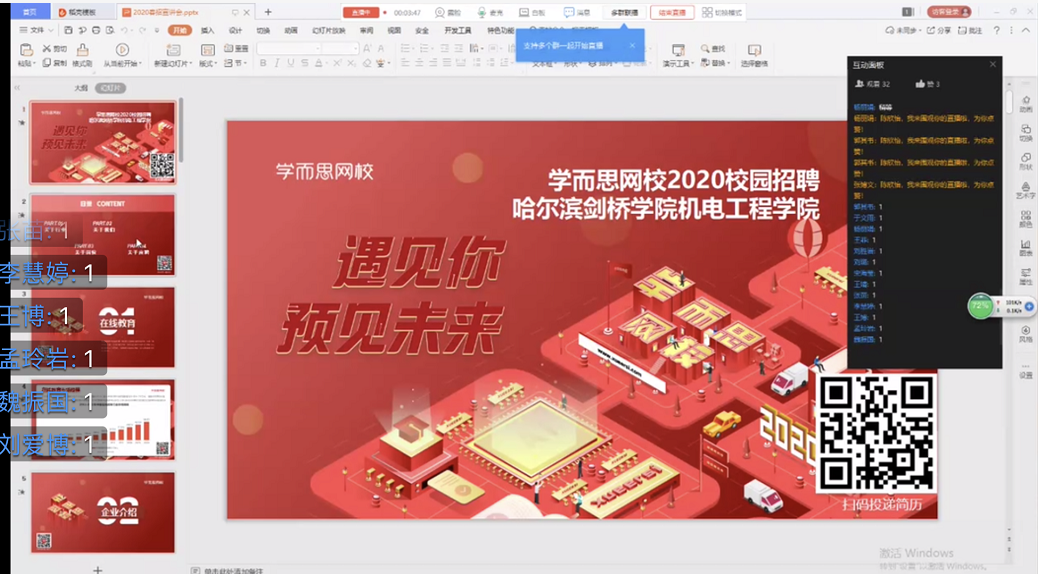Screen dimensions: 1038x574
Task: Open Animation in right sidebar
Action: (1025, 104)
